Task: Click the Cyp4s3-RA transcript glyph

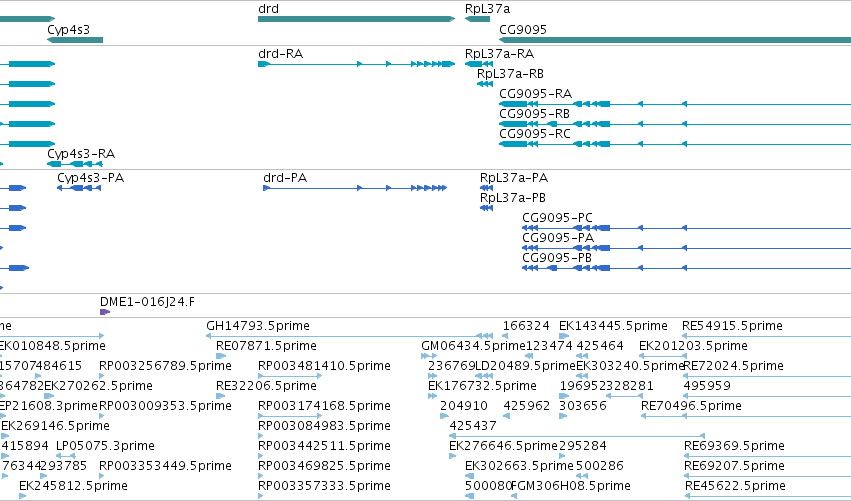Action: tap(75, 164)
